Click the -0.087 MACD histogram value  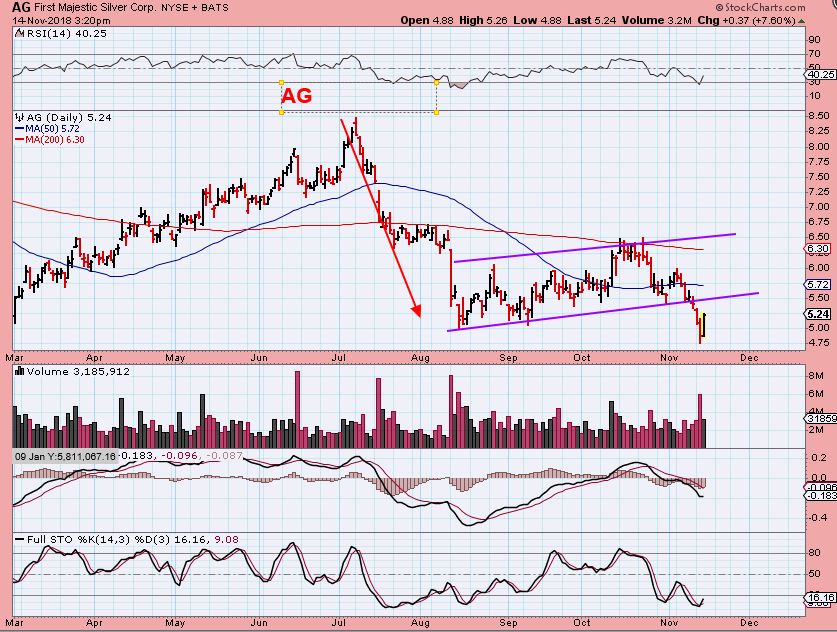pyautogui.click(x=224, y=456)
